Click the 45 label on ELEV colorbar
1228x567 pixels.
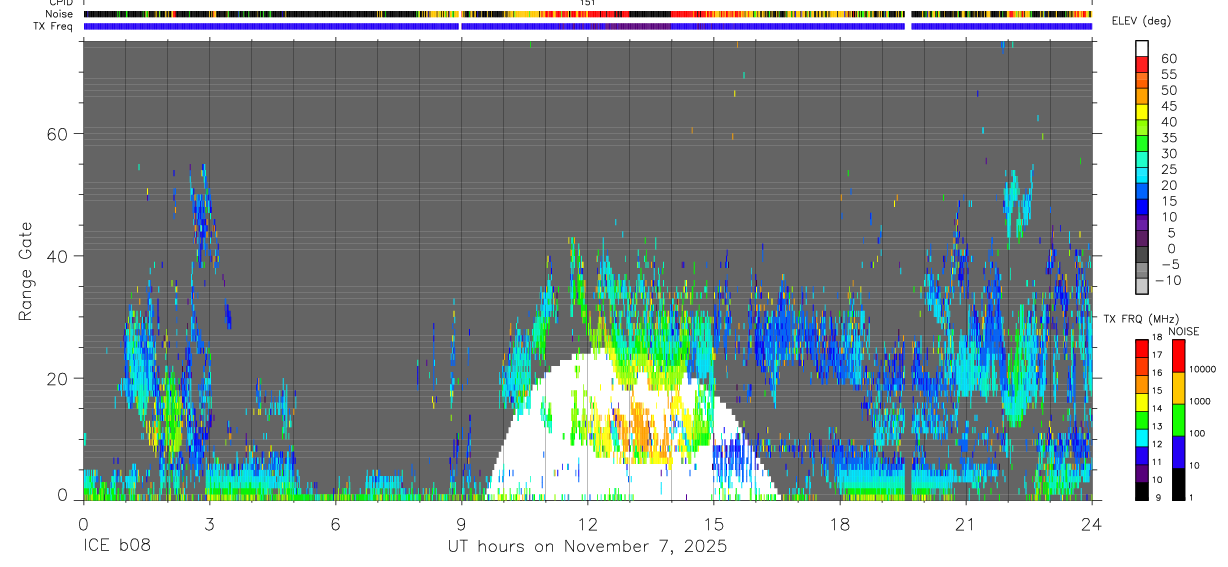(x=1168, y=106)
